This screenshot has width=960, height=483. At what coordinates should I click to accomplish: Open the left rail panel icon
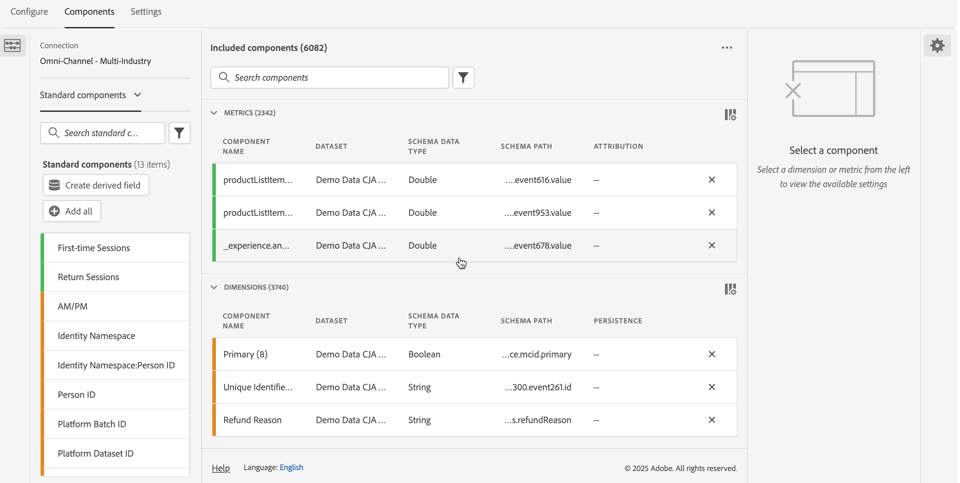[13, 46]
